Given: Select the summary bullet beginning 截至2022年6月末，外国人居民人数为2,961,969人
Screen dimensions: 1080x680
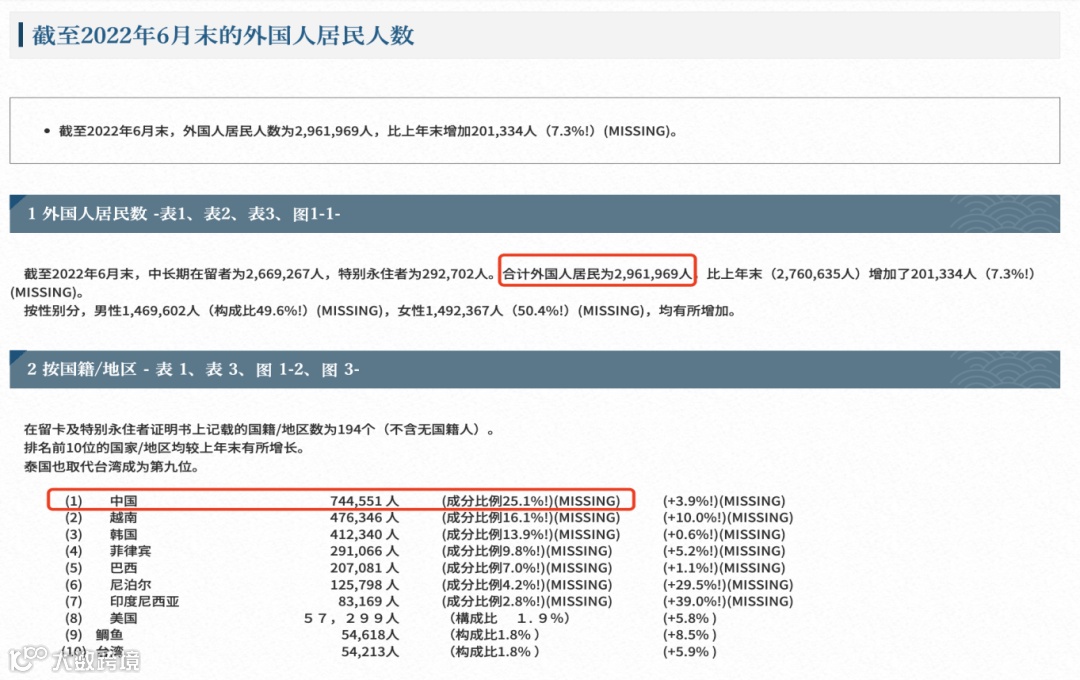Looking at the screenshot, I should (368, 131).
